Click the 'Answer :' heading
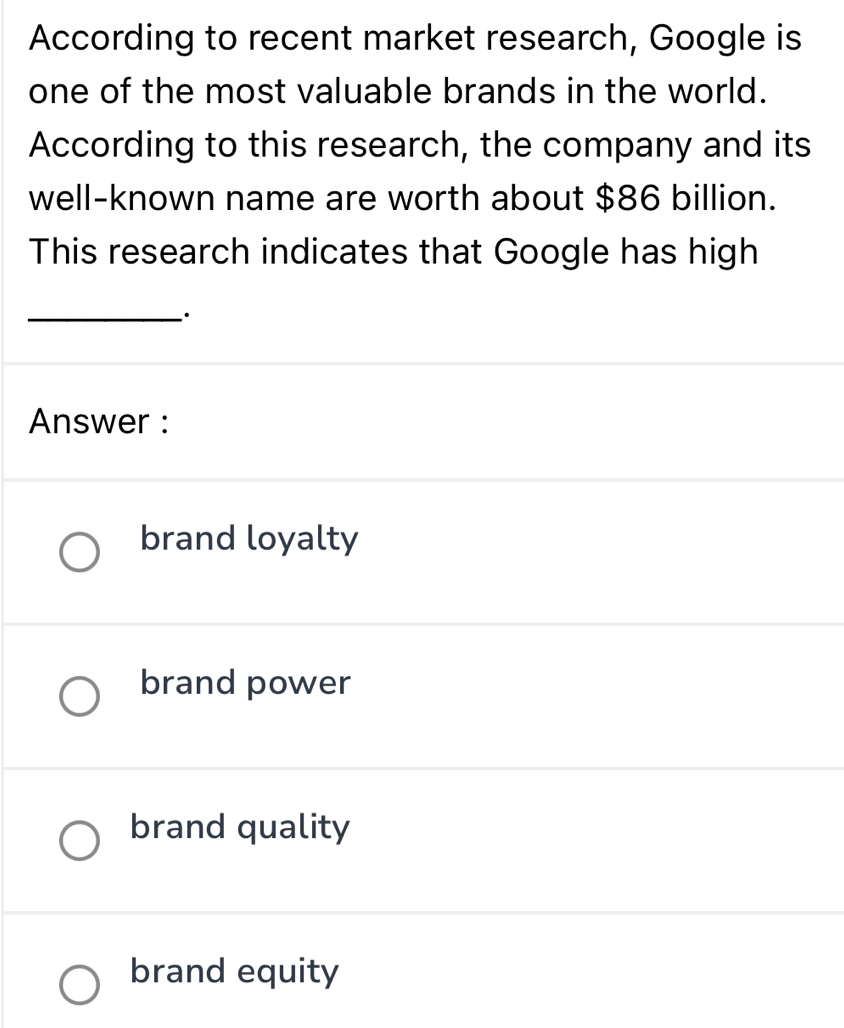Image resolution: width=844 pixels, height=1028 pixels. [x=98, y=422]
